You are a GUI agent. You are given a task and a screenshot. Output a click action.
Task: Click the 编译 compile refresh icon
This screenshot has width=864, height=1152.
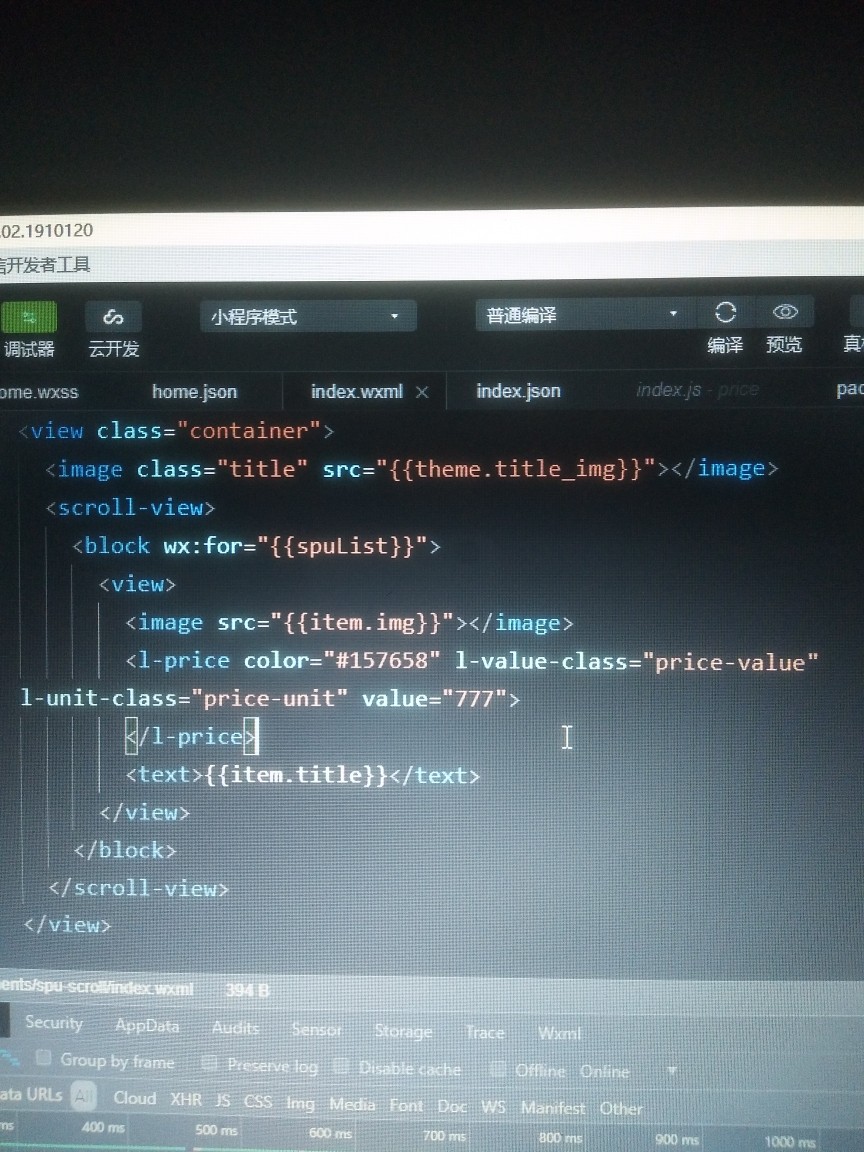[x=725, y=313]
